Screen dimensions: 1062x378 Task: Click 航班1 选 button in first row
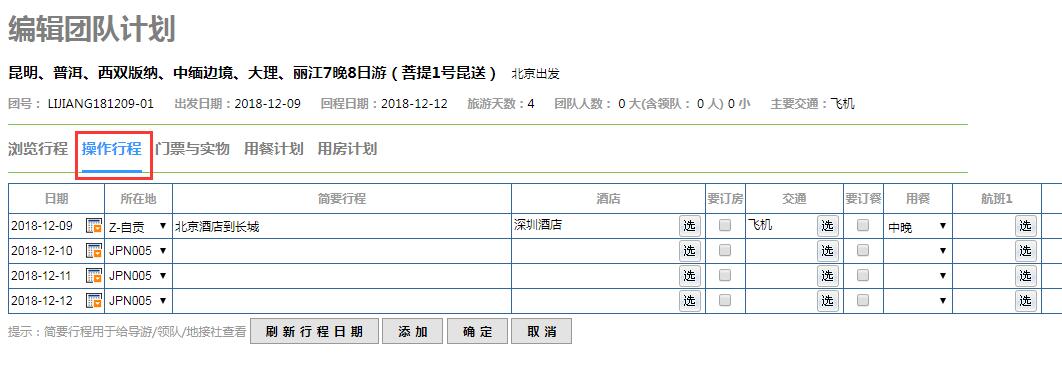(1025, 226)
